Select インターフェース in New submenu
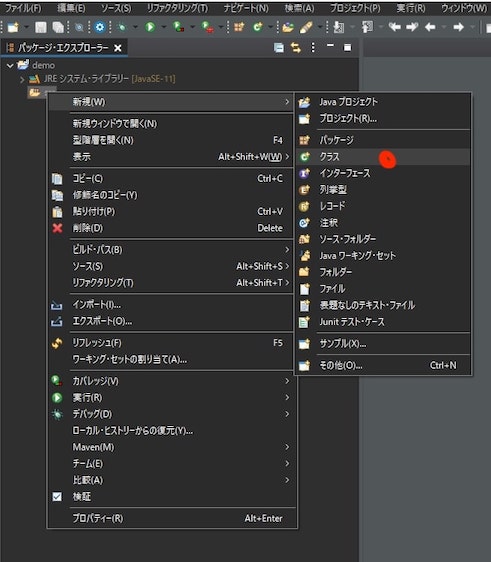The width and height of the screenshot is (491, 562). point(383,173)
